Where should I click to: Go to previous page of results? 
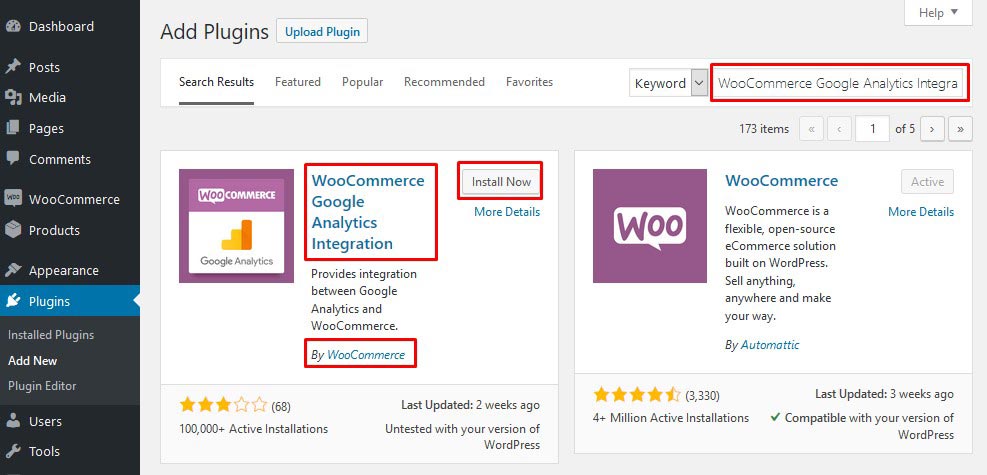click(839, 129)
